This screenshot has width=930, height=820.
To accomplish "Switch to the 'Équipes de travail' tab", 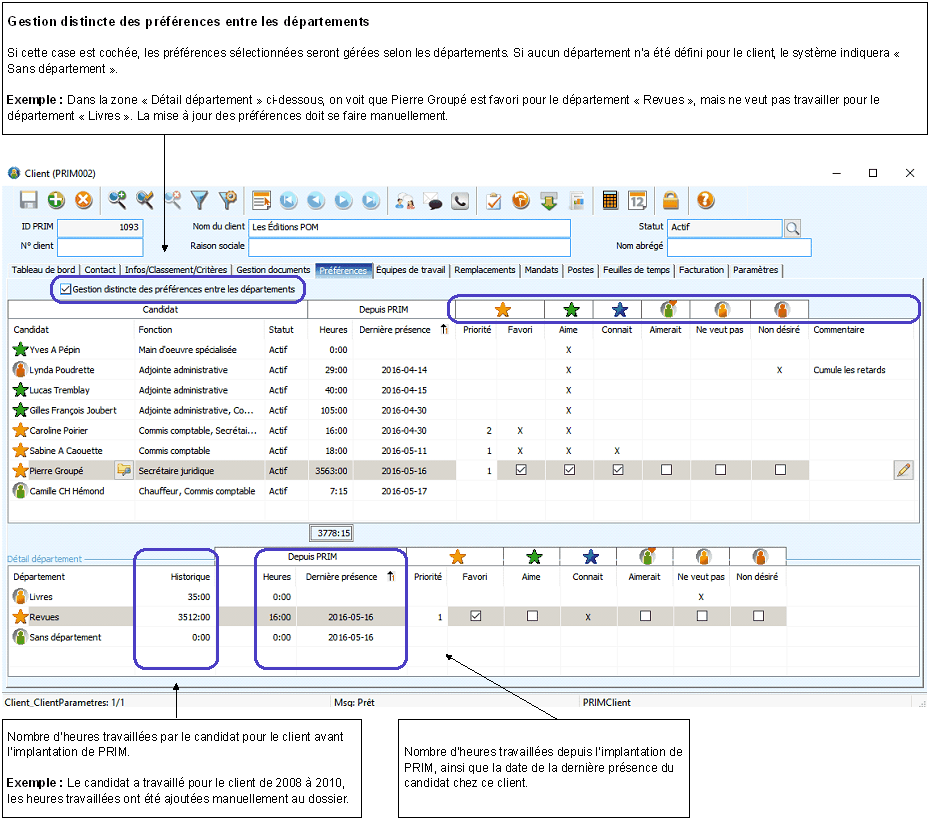I will coord(410,270).
